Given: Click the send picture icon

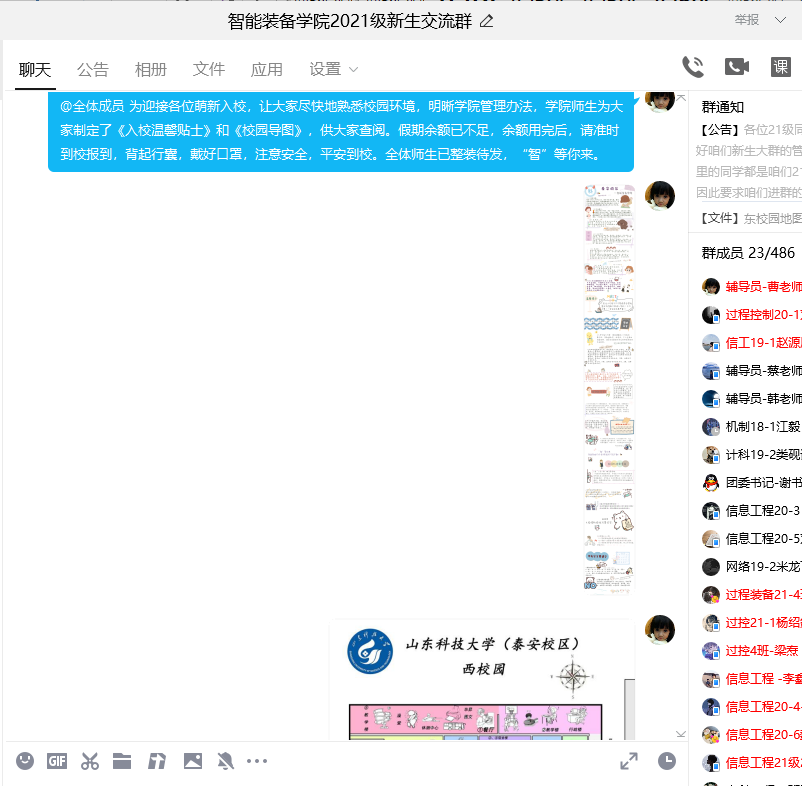Looking at the screenshot, I should (193, 761).
